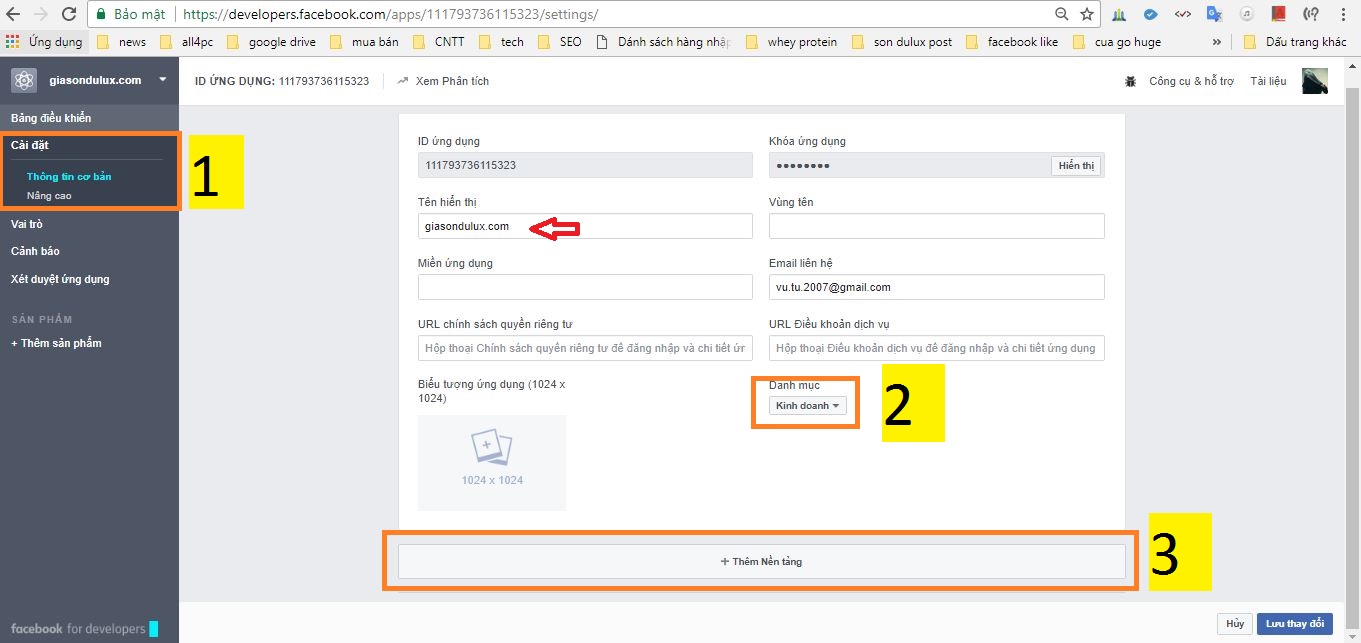Open Thông tin cơ bản settings
Image resolution: width=1361 pixels, height=643 pixels.
69,177
